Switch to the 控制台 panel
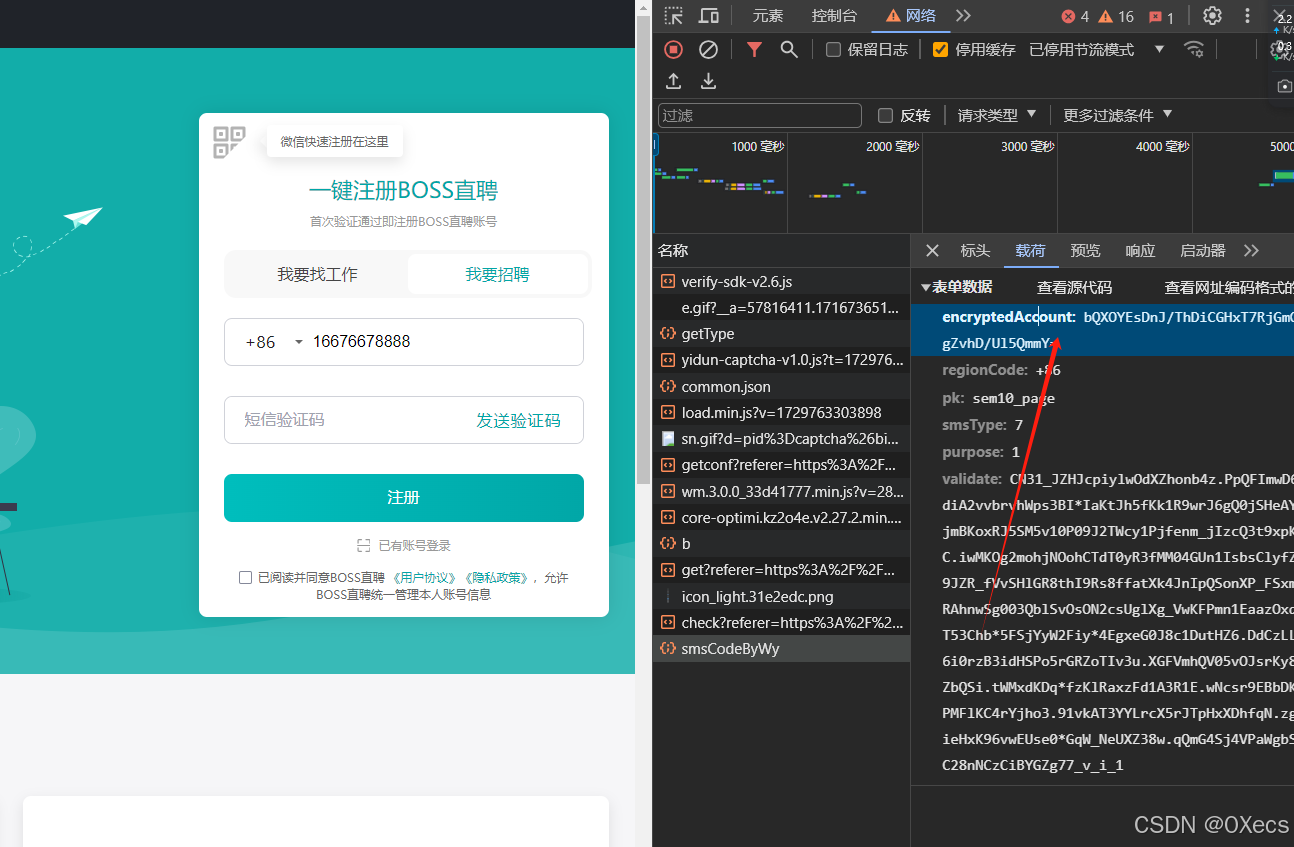The width and height of the screenshot is (1294, 847). coord(834,16)
